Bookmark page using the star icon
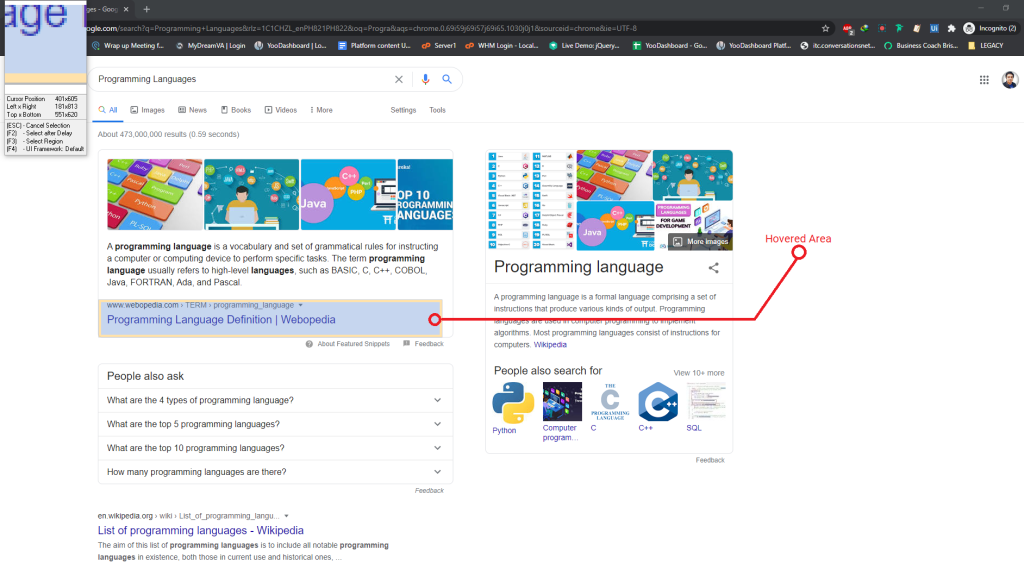This screenshot has width=1024, height=563. pyautogui.click(x=826, y=28)
